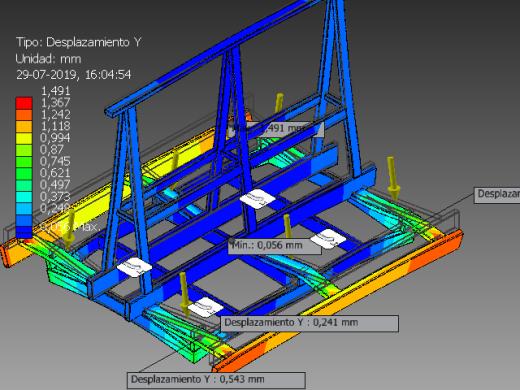Select the Máx 1,491 mm result label
Screen dimensions: 520x390
click(x=276, y=129)
